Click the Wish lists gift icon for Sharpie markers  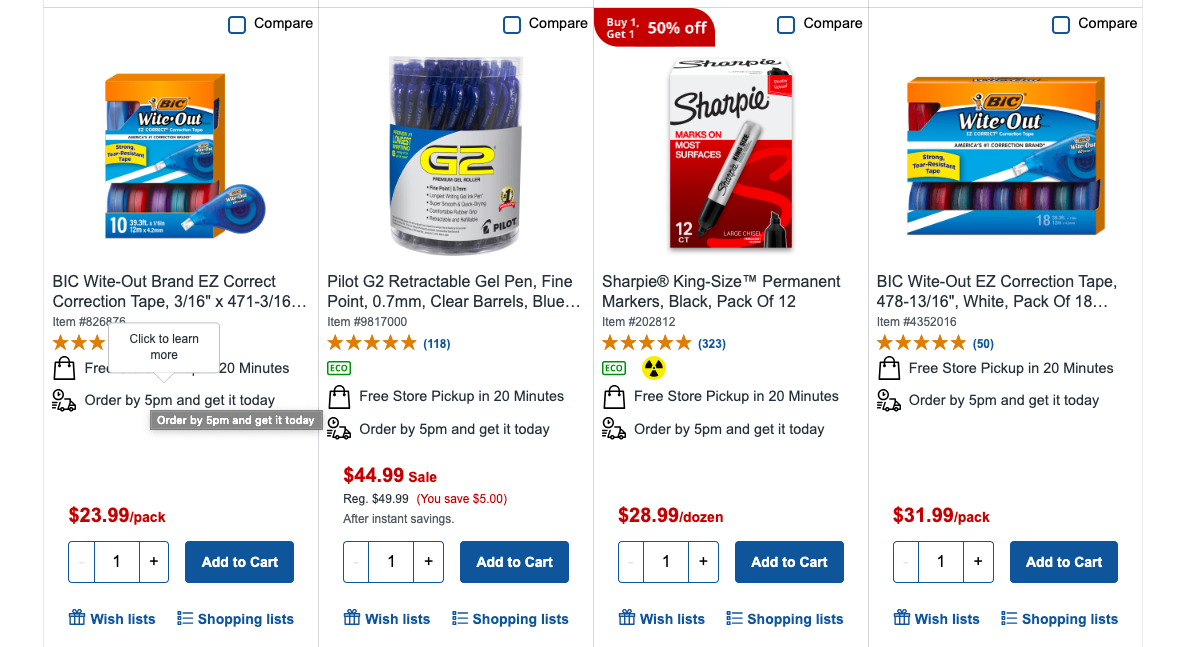pyautogui.click(x=628, y=618)
